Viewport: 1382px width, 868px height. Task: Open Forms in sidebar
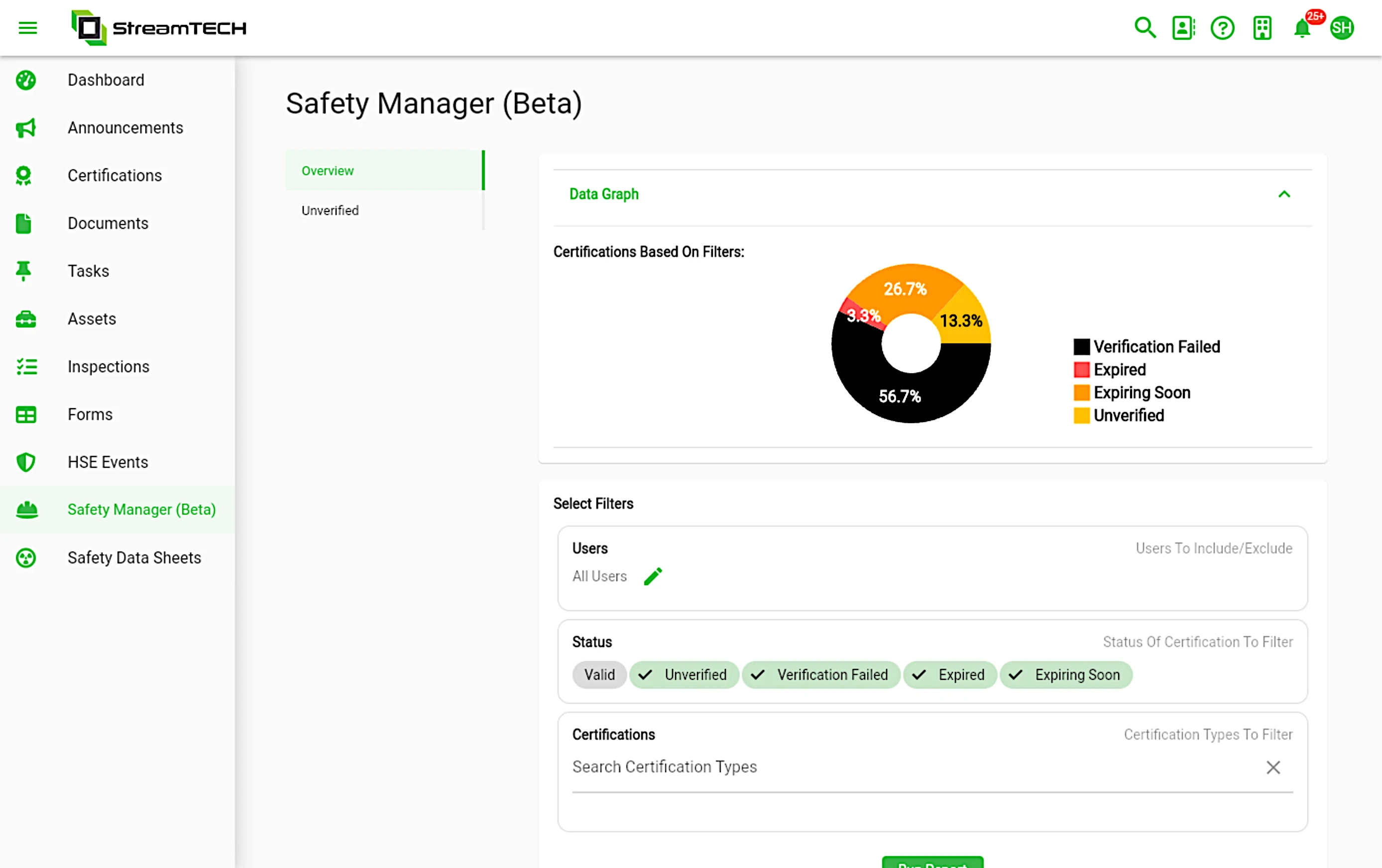[117, 414]
